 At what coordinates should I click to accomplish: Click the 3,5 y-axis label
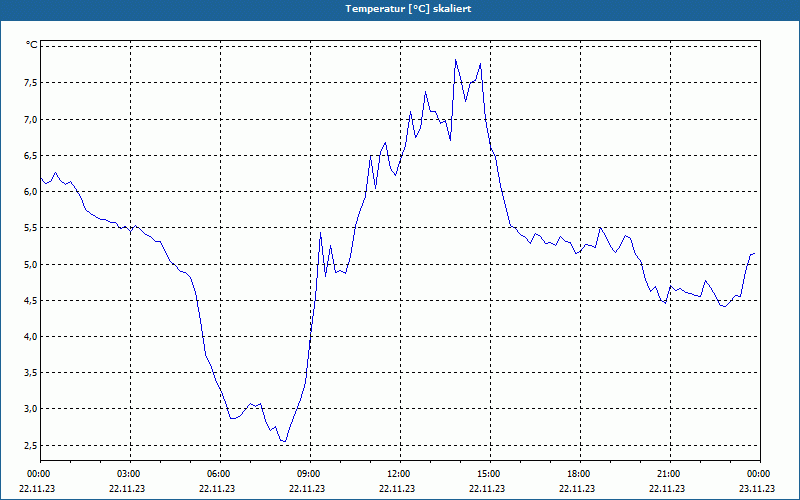[x=32, y=372]
